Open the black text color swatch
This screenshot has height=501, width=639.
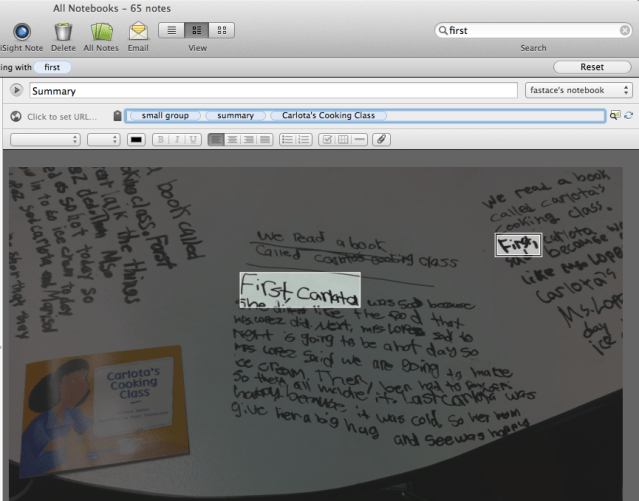coord(136,140)
